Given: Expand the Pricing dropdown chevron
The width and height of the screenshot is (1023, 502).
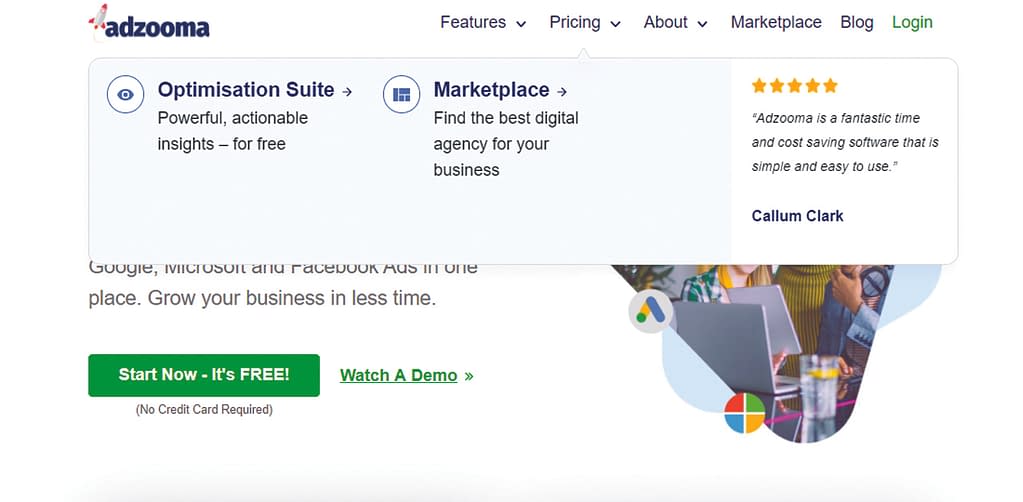Looking at the screenshot, I should pos(615,24).
